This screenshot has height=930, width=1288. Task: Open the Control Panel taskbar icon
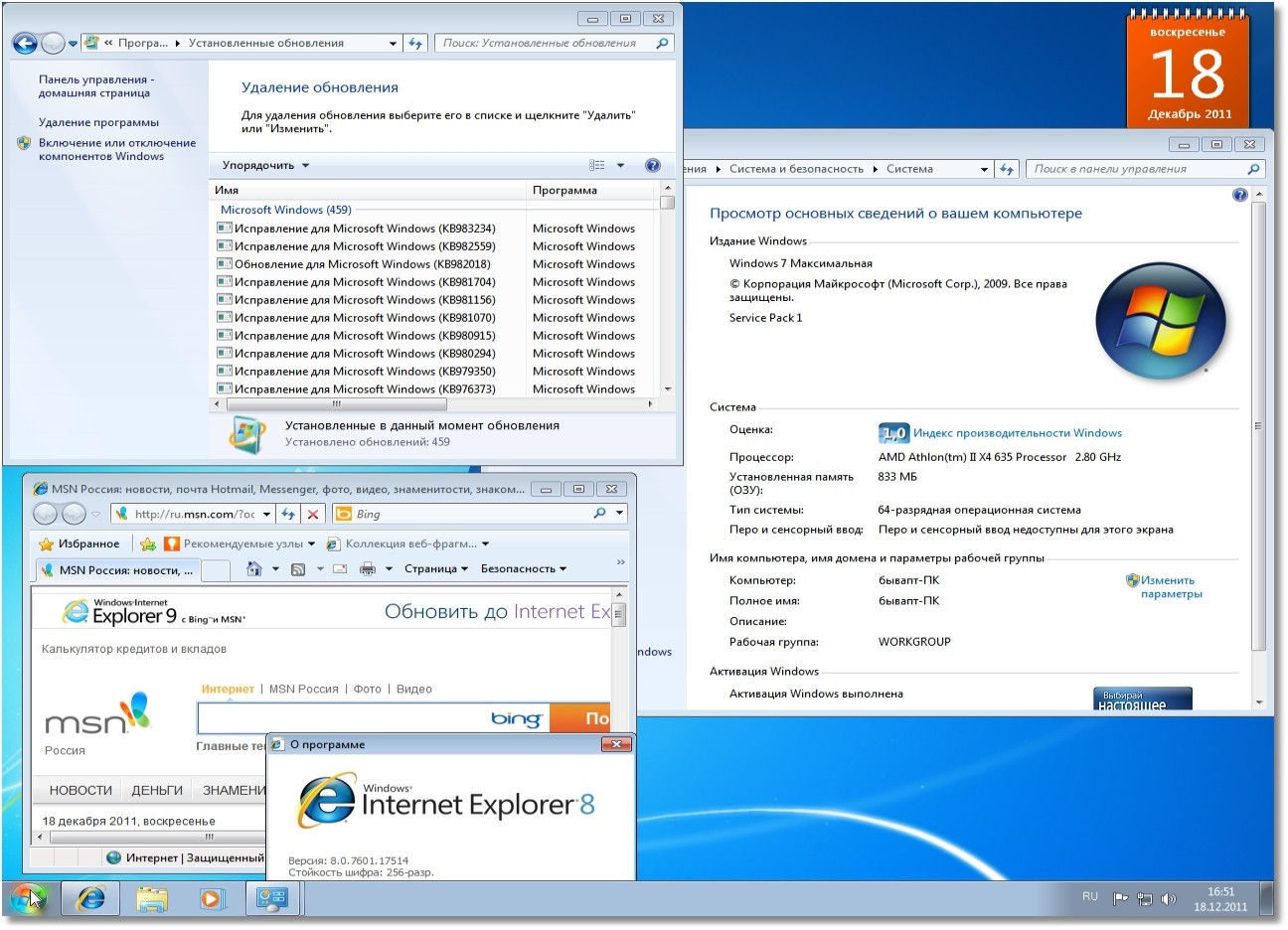click(x=271, y=898)
